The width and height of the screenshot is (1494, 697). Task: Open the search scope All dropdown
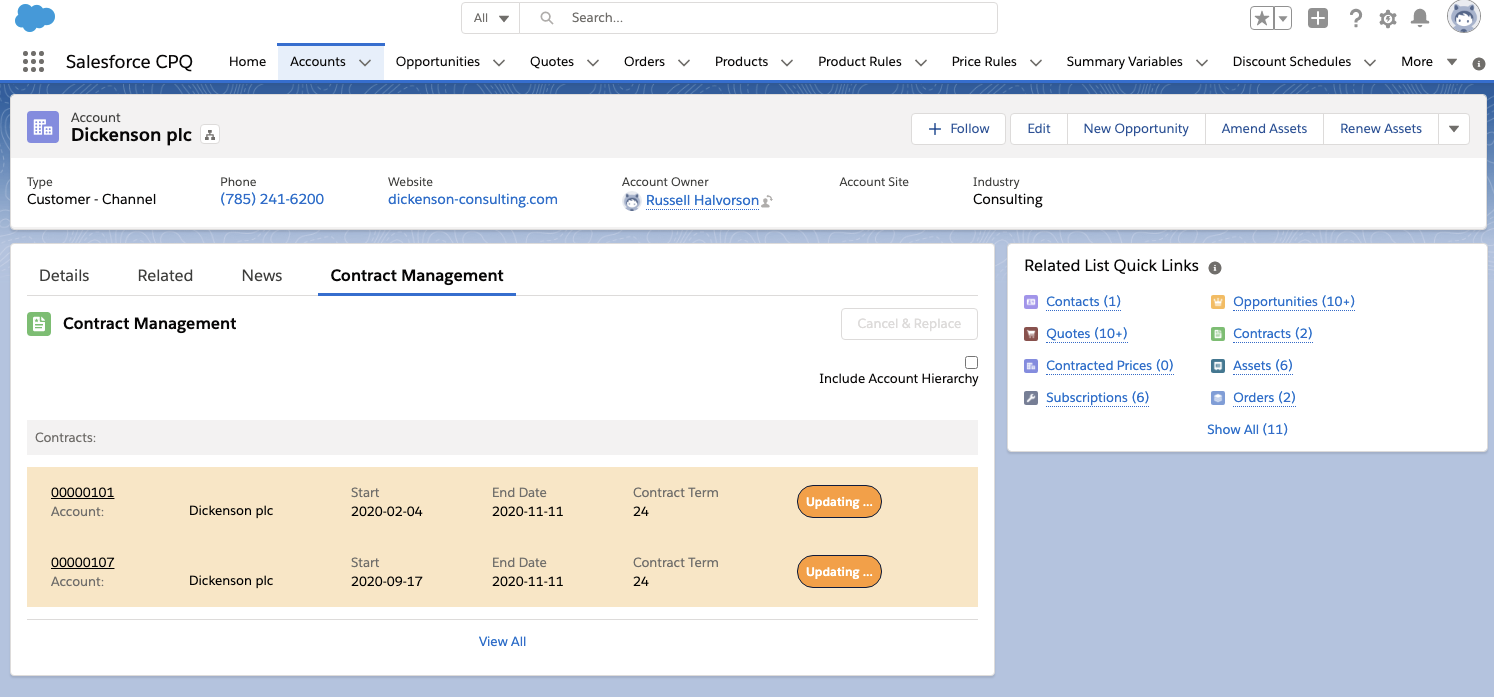[490, 18]
